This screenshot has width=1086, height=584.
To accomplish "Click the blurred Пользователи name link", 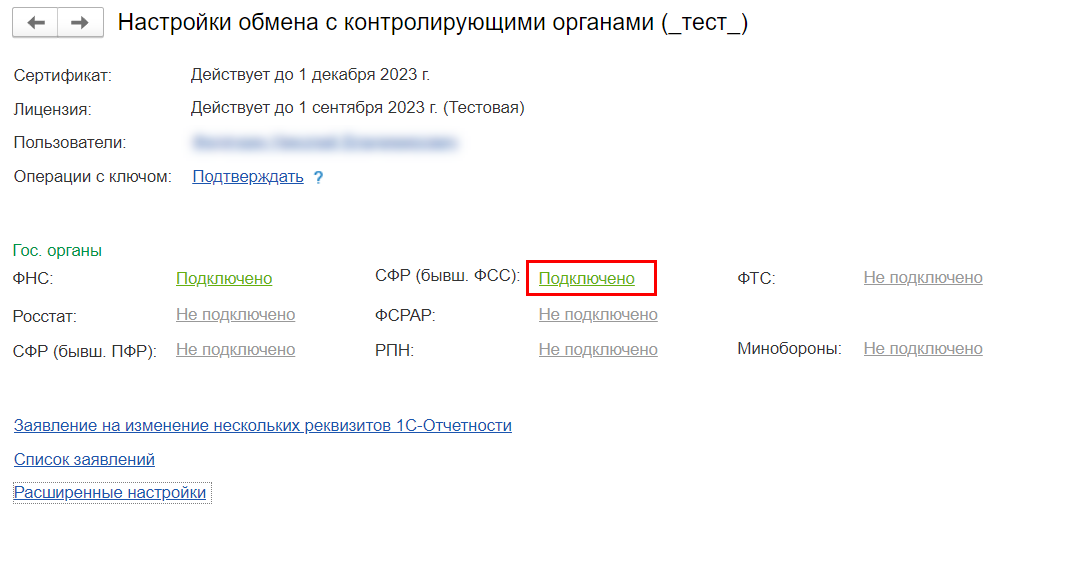I will point(325,142).
